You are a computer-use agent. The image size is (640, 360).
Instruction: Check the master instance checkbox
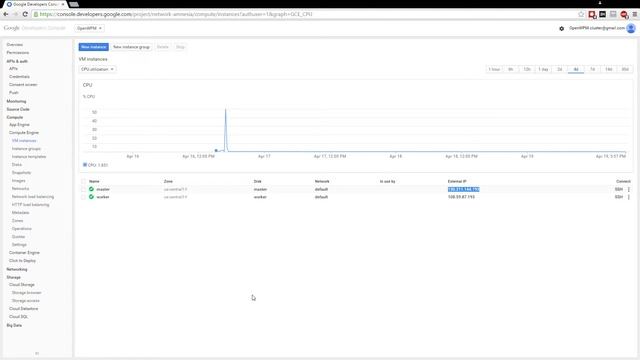(84, 189)
